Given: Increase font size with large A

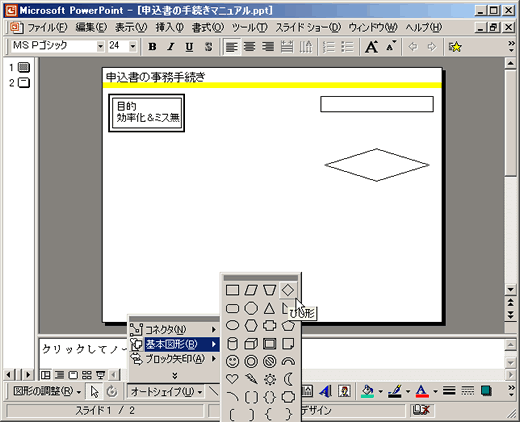Looking at the screenshot, I should point(371,47).
